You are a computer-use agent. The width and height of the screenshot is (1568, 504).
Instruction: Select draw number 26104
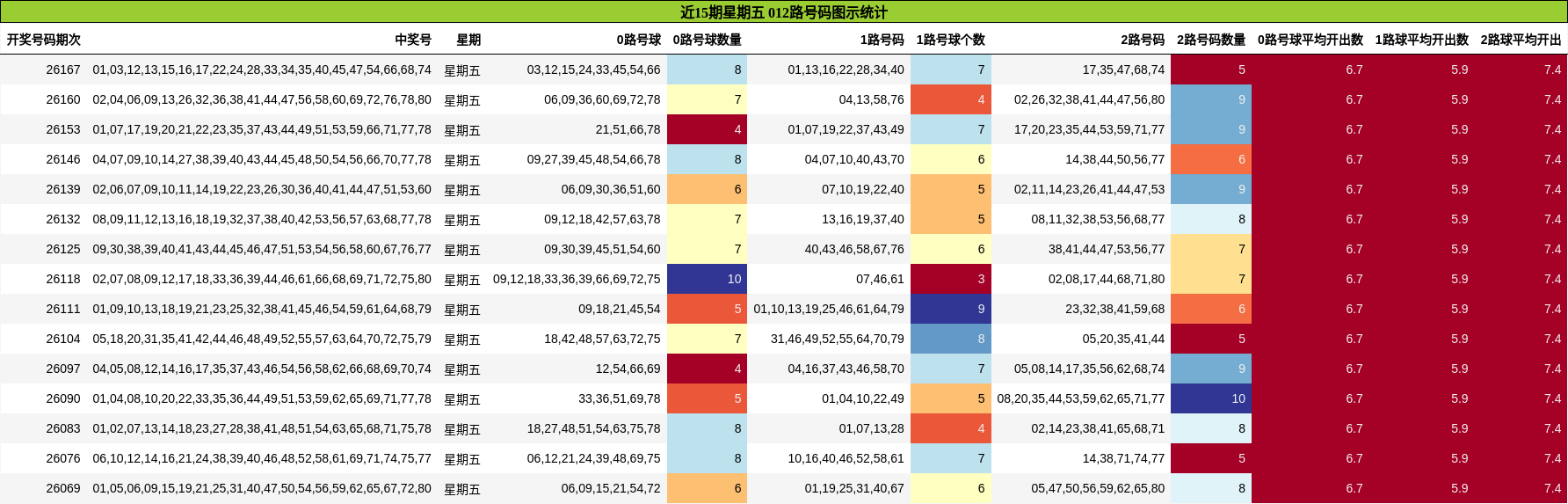pos(63,339)
